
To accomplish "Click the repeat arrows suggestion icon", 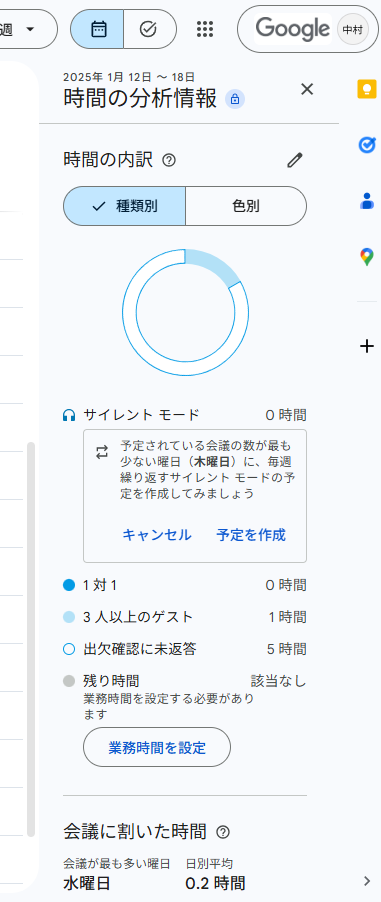I will [x=102, y=453].
